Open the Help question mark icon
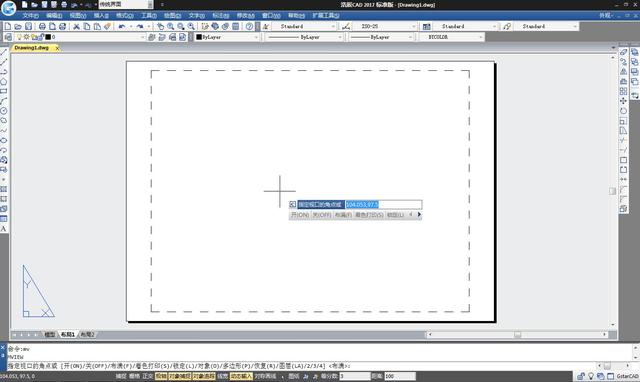This screenshot has height=382, width=640. (249, 26)
